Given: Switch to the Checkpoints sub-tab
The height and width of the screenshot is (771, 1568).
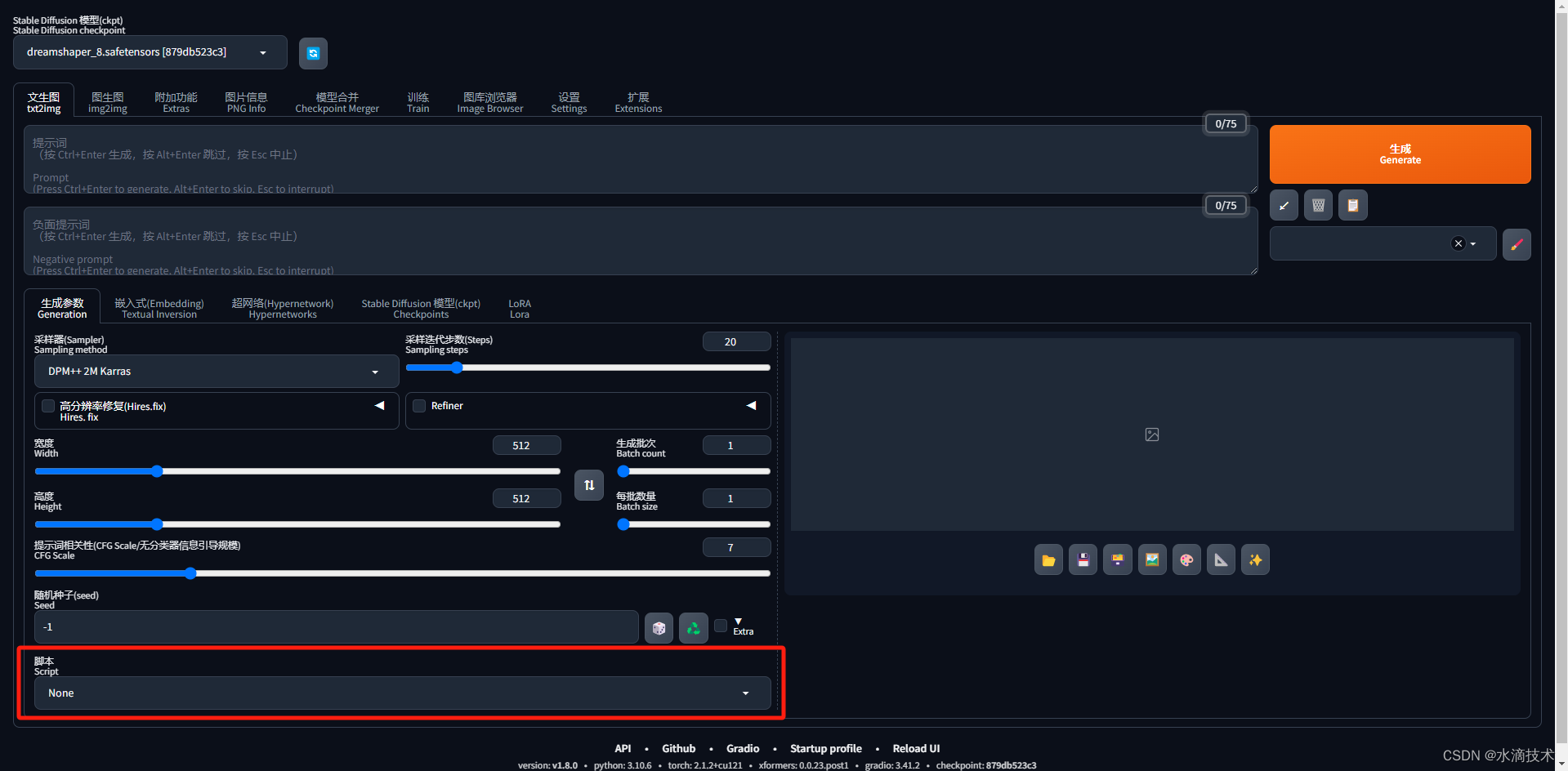Looking at the screenshot, I should pos(421,309).
